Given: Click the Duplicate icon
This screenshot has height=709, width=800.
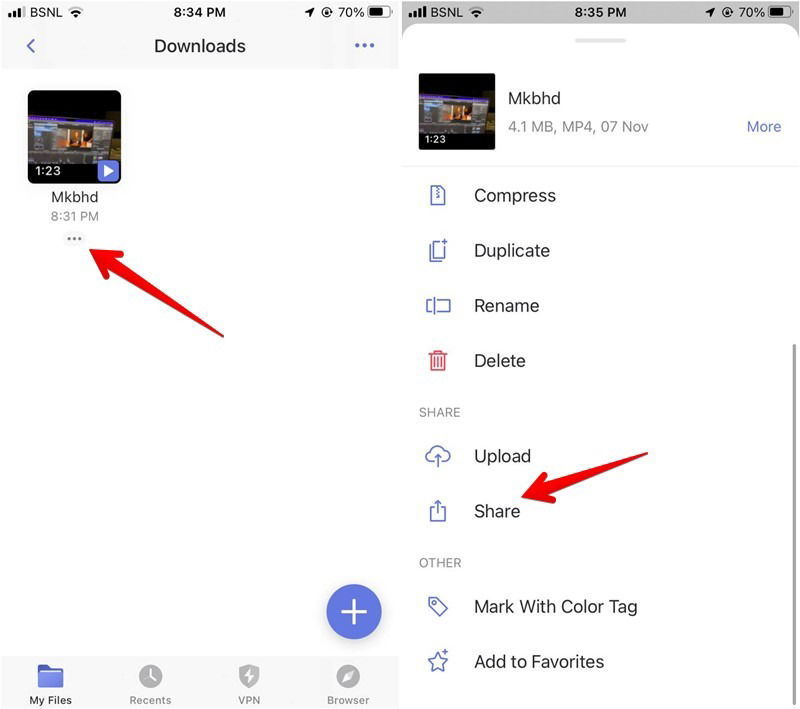Looking at the screenshot, I should (438, 251).
